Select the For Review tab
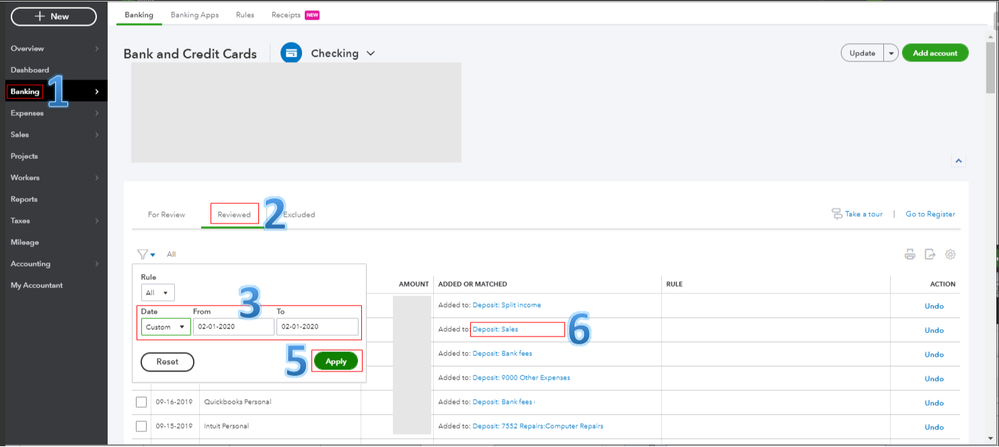The height and width of the screenshot is (447, 999). 166,215
